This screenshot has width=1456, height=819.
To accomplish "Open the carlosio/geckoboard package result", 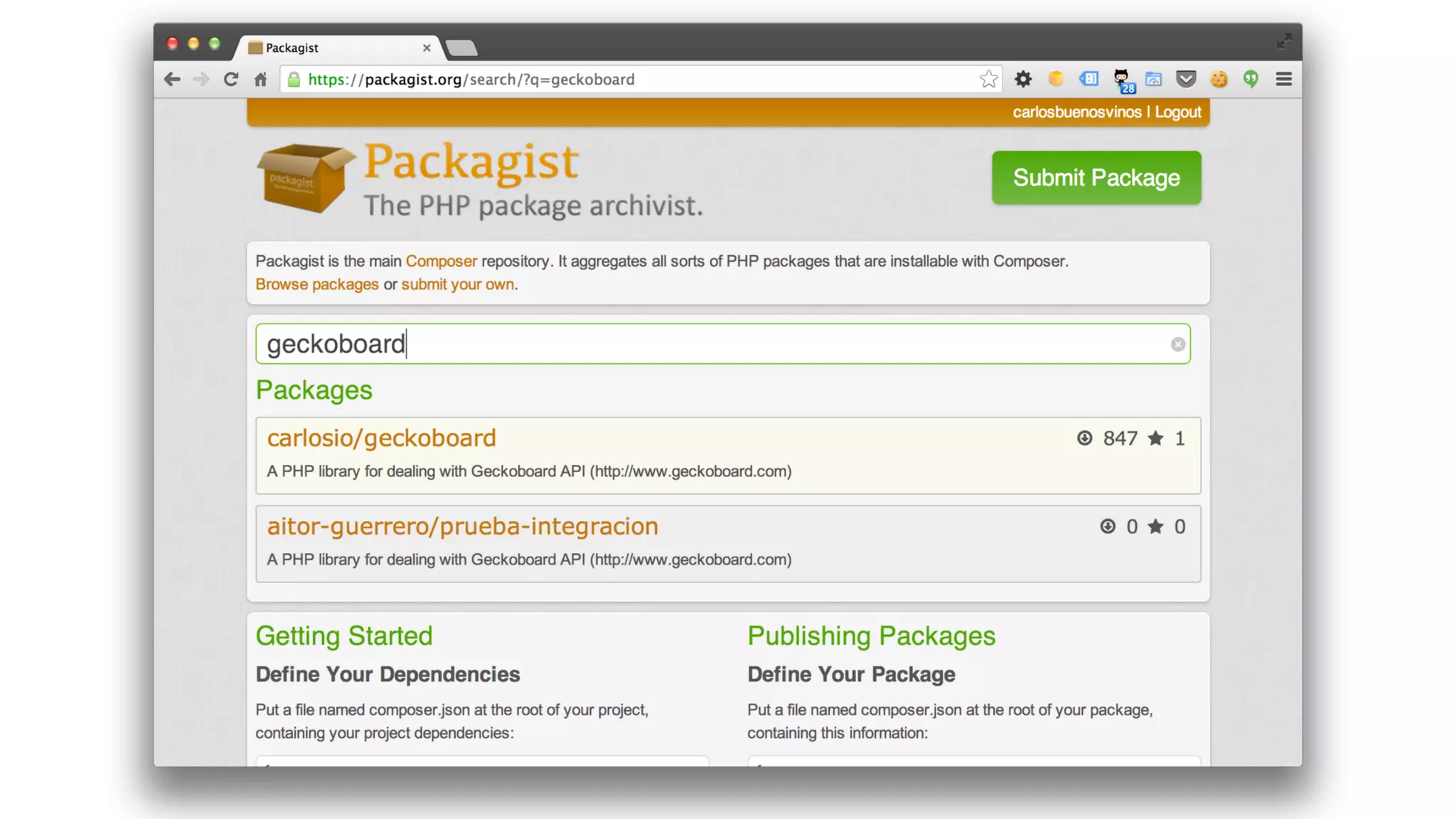I will tap(381, 438).
